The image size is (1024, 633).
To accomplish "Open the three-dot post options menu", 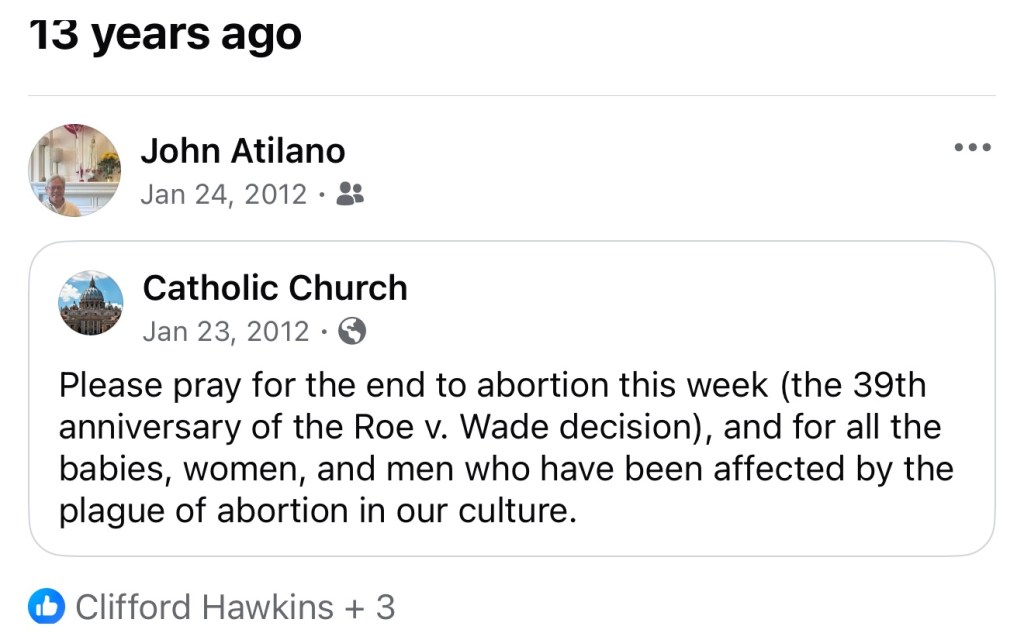I will [972, 148].
